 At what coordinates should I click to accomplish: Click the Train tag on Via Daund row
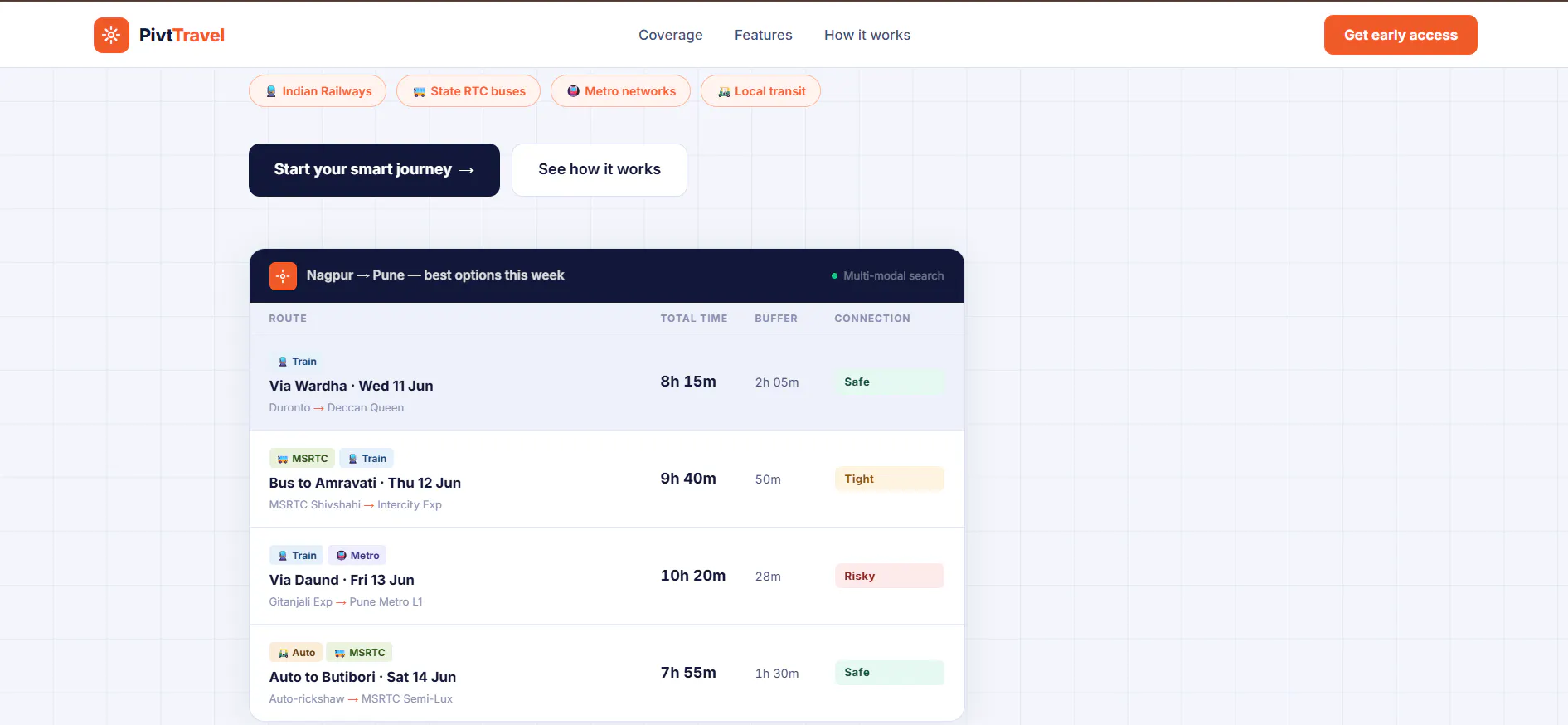297,556
